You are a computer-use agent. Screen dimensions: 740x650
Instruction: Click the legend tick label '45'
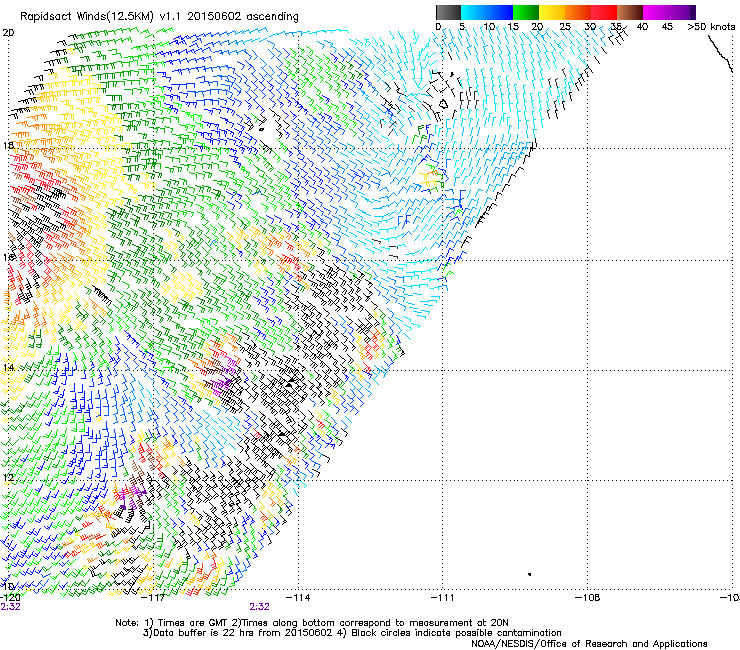667,27
